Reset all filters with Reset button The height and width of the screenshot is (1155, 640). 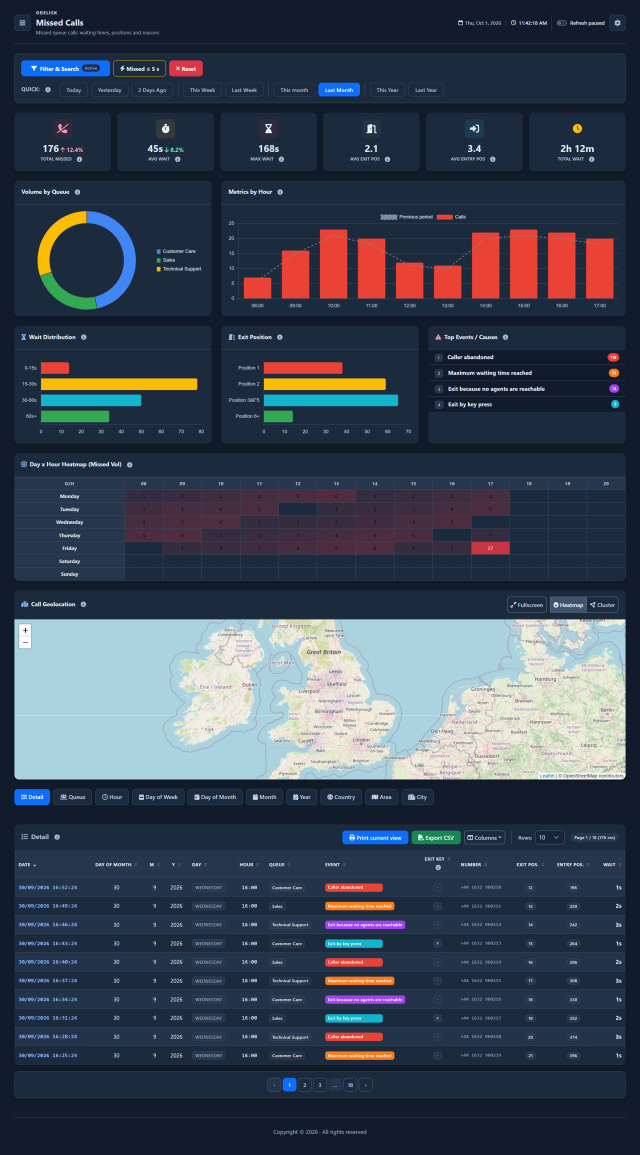[186, 69]
